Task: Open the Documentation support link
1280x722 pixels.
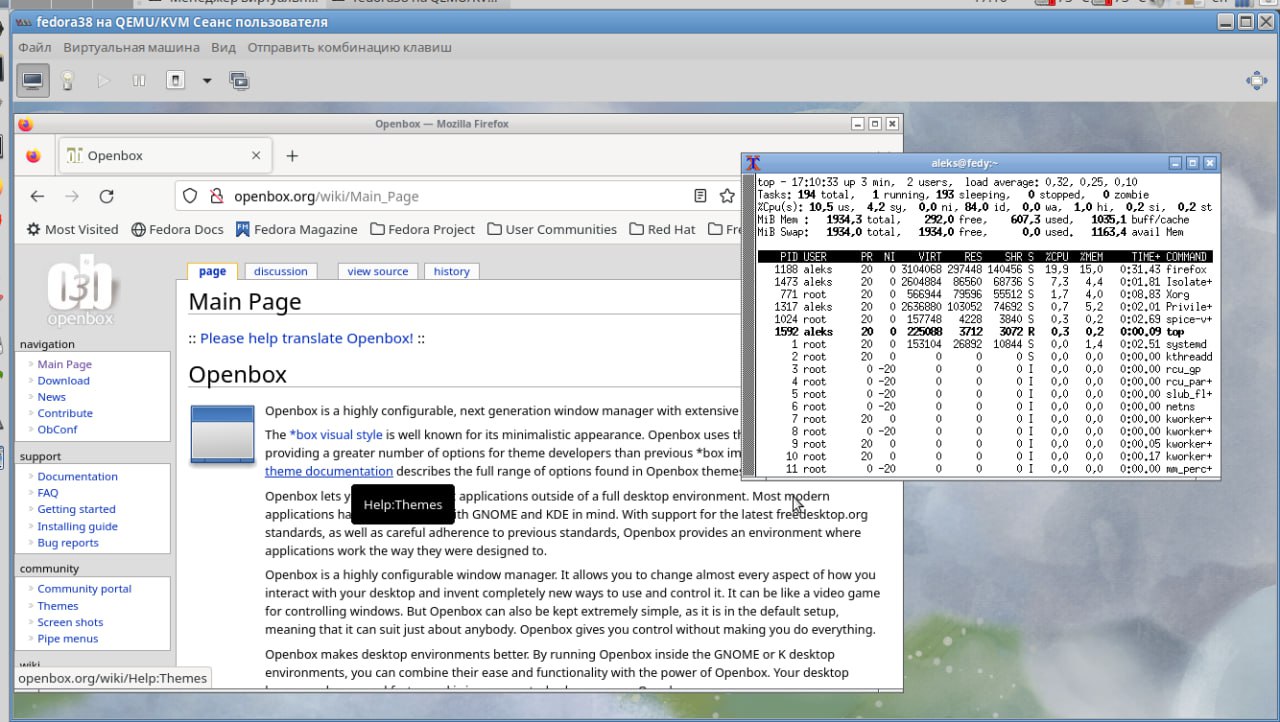Action: pos(78,476)
